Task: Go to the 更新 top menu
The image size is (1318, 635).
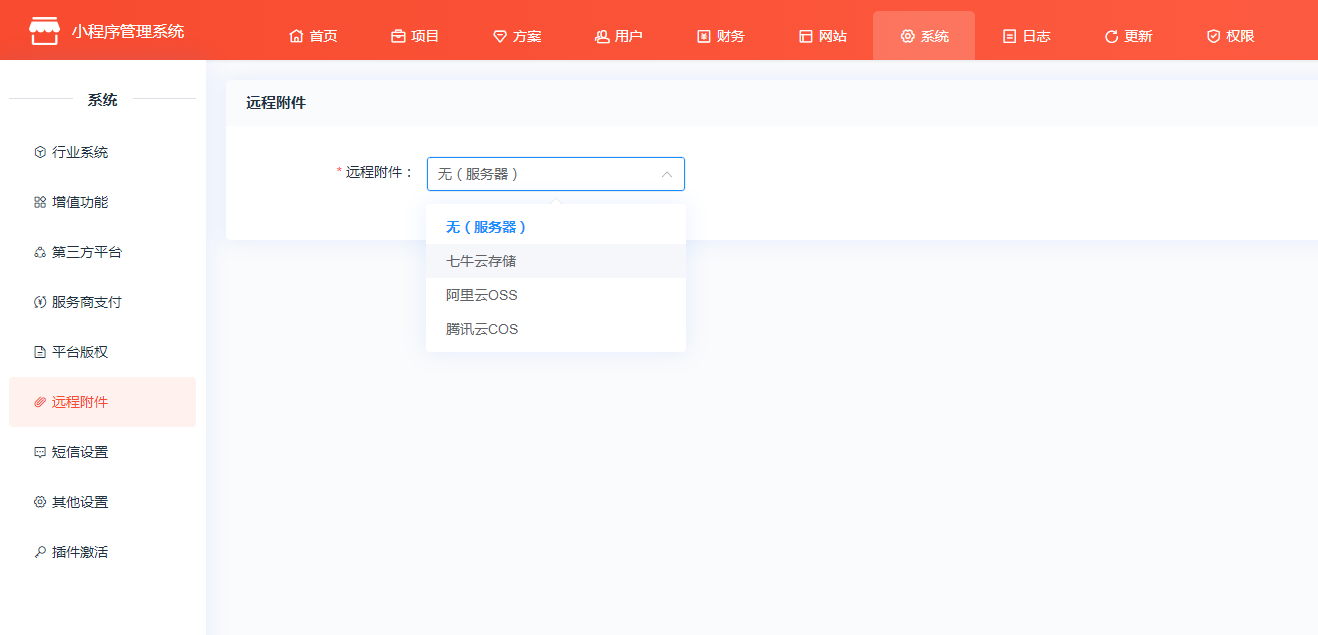Action: click(x=1128, y=36)
